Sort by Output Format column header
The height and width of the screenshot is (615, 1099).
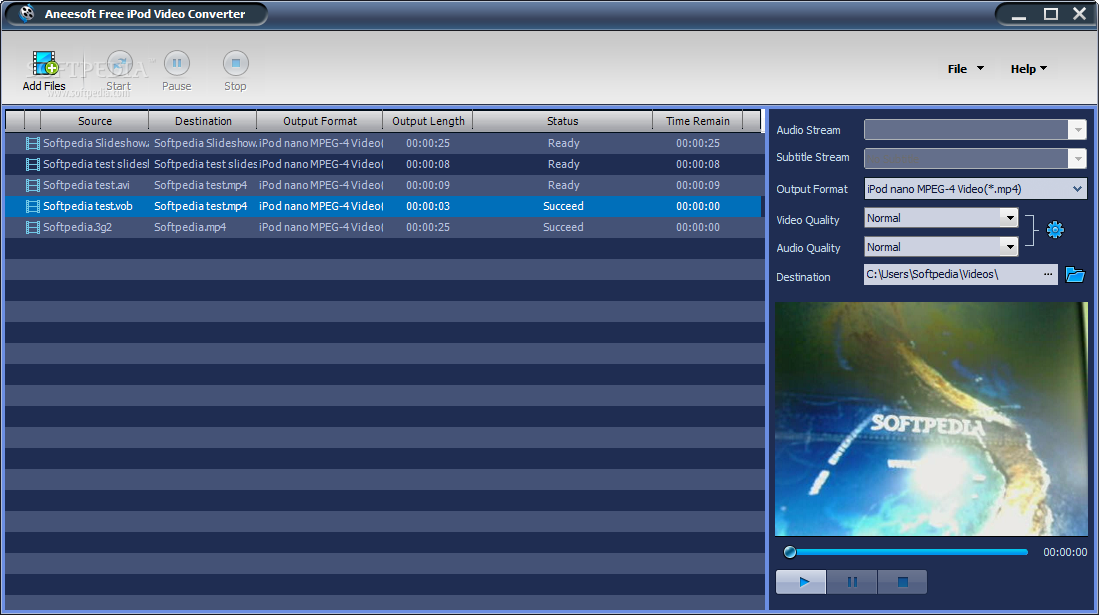(320, 121)
